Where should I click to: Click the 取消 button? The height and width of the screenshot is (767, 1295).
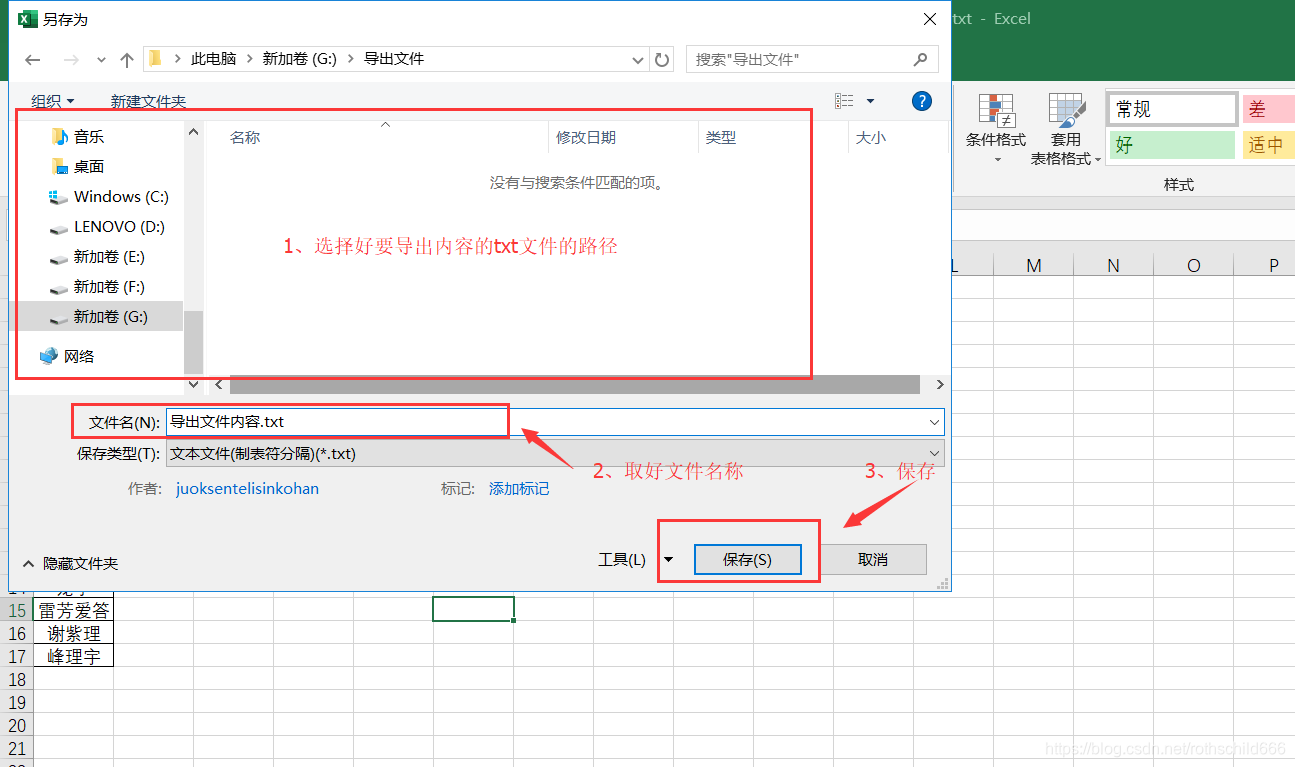click(873, 560)
